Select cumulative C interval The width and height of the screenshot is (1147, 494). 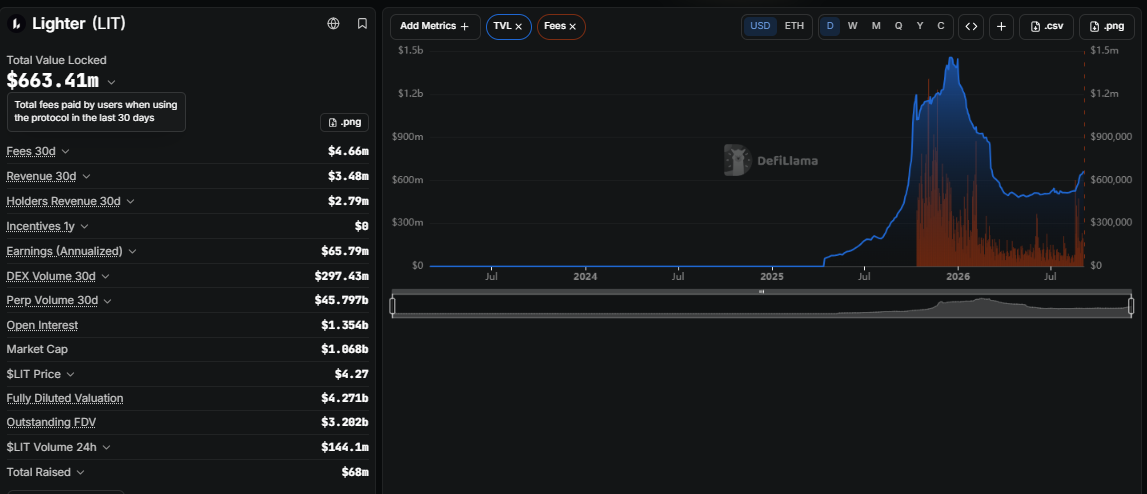(x=941, y=26)
